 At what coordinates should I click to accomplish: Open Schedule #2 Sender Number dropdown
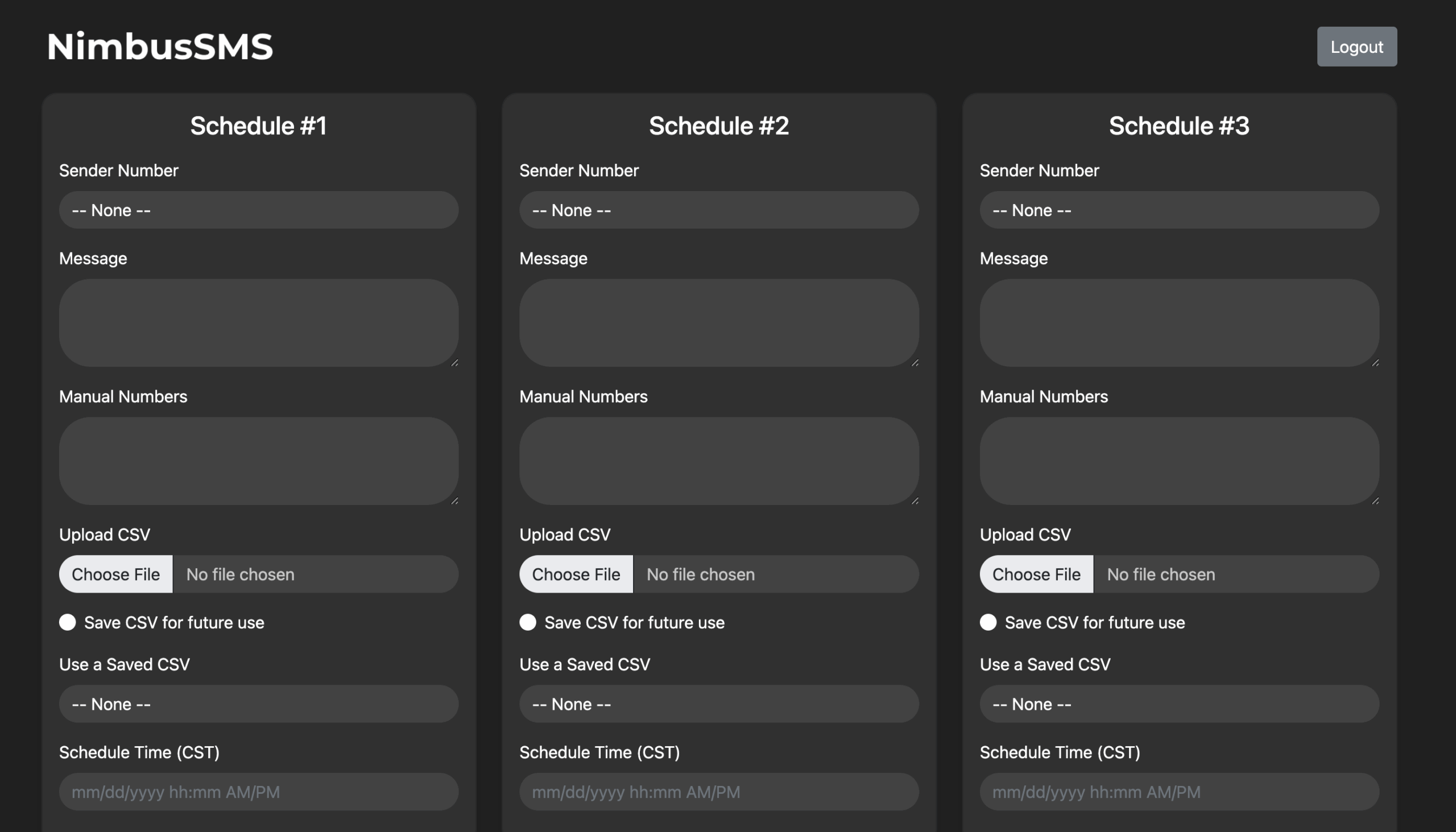pyautogui.click(x=719, y=210)
